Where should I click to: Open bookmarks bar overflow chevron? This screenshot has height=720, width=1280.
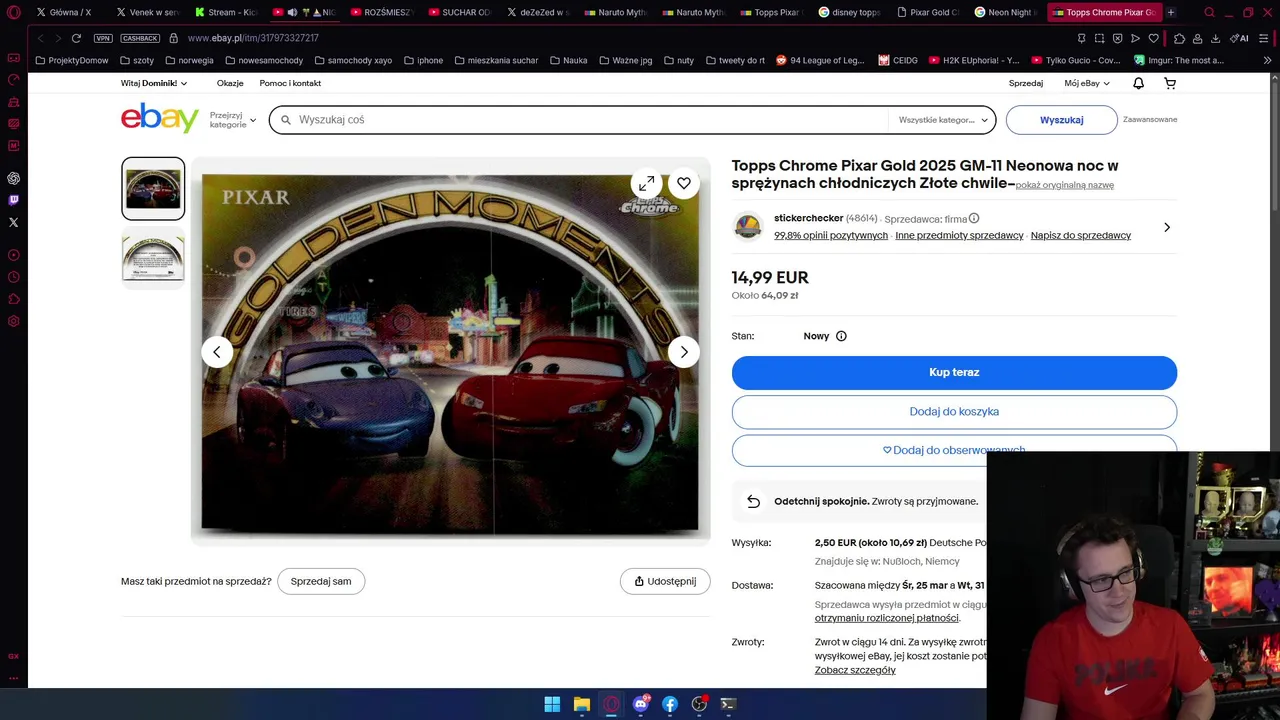coord(1268,60)
